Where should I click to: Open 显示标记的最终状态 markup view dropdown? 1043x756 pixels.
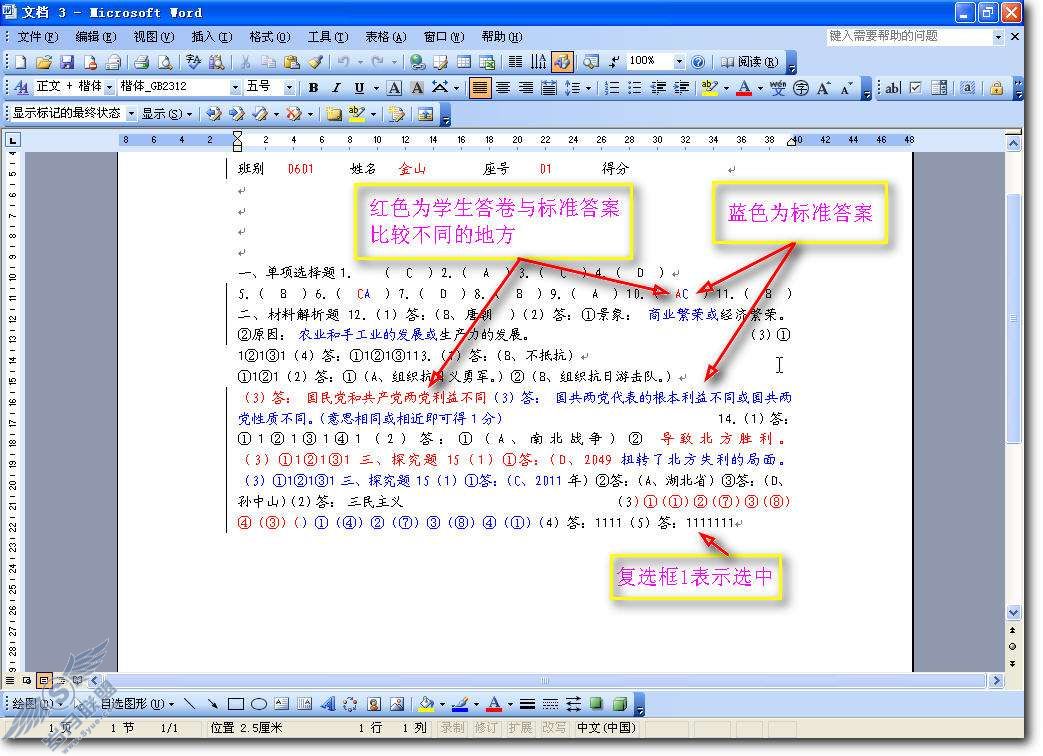click(130, 114)
